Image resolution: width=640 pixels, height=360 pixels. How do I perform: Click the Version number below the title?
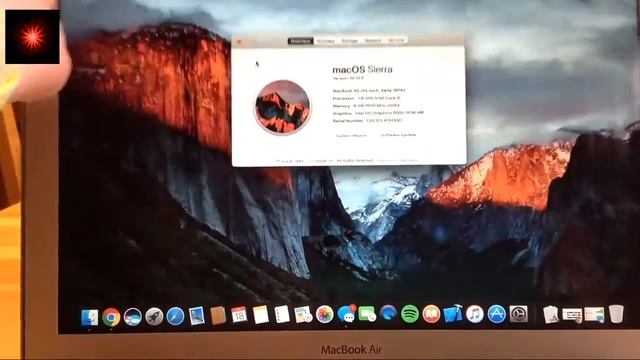(x=348, y=78)
